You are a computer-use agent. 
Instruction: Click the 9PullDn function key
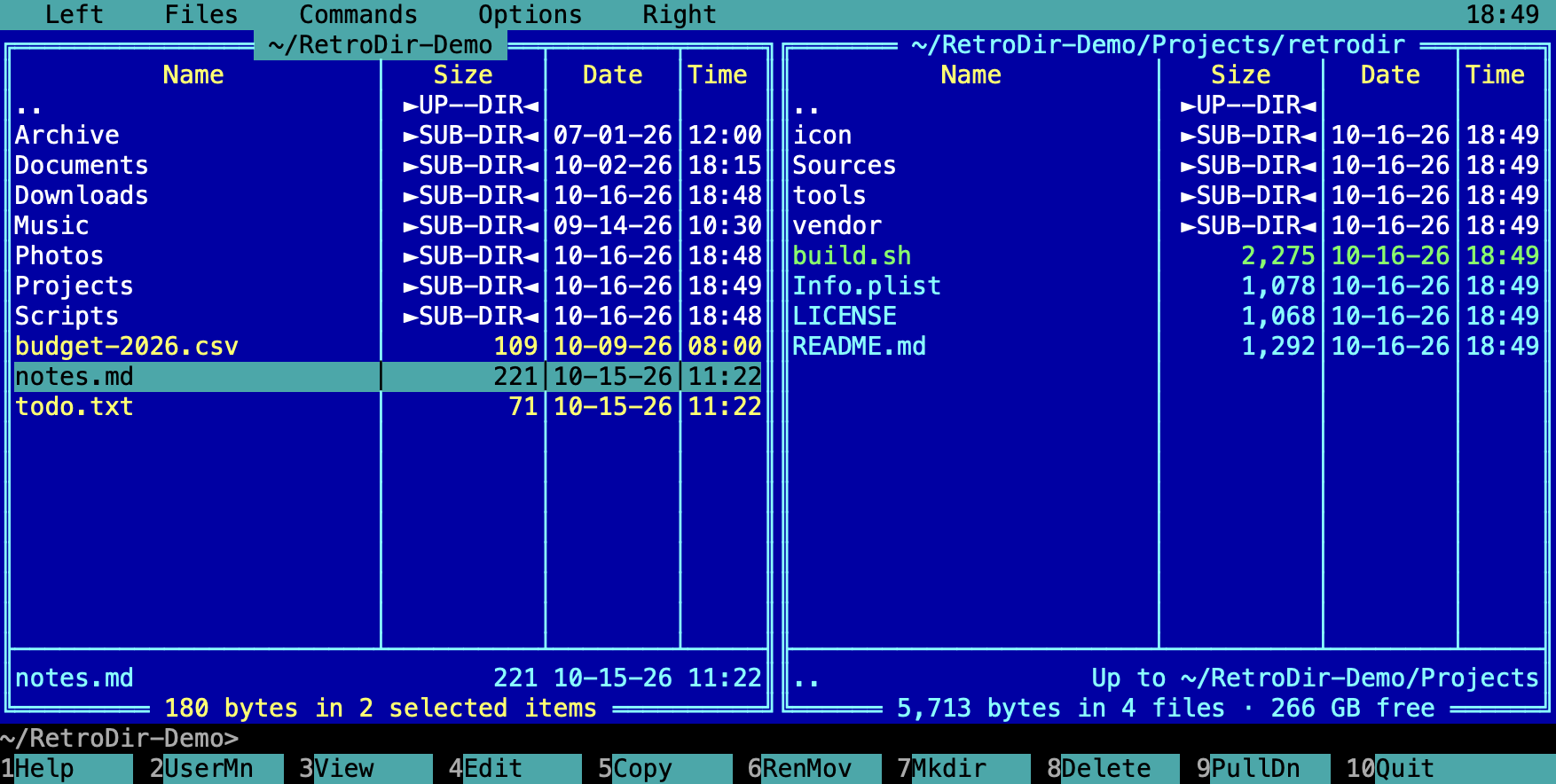(x=1263, y=768)
